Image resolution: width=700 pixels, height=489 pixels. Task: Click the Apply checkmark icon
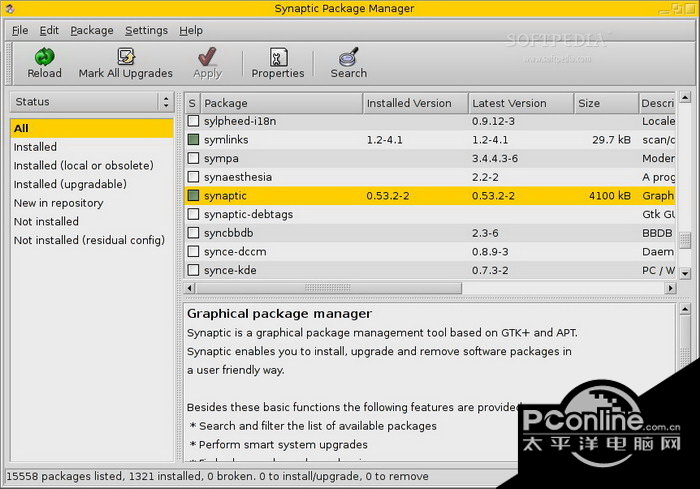click(207, 57)
